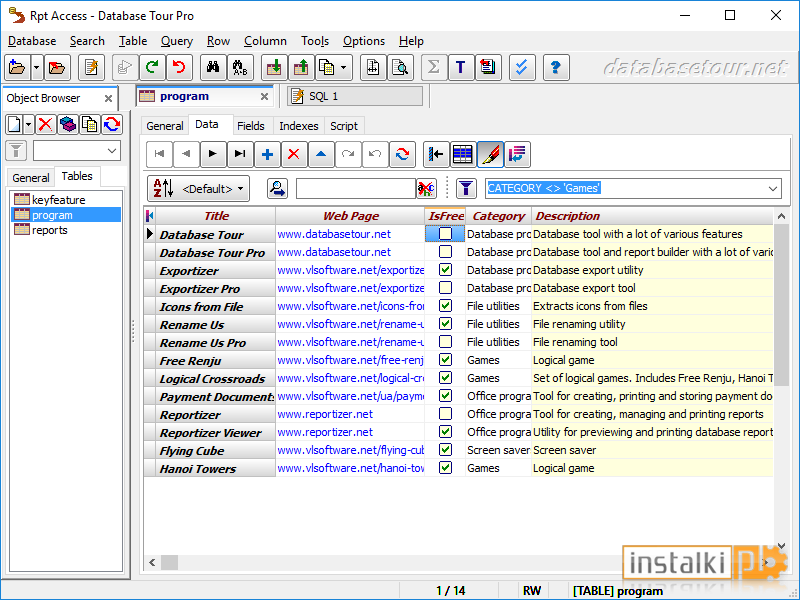800x600 pixels.
Task: Check IsFree for Rename Us Pro
Action: 445,342
